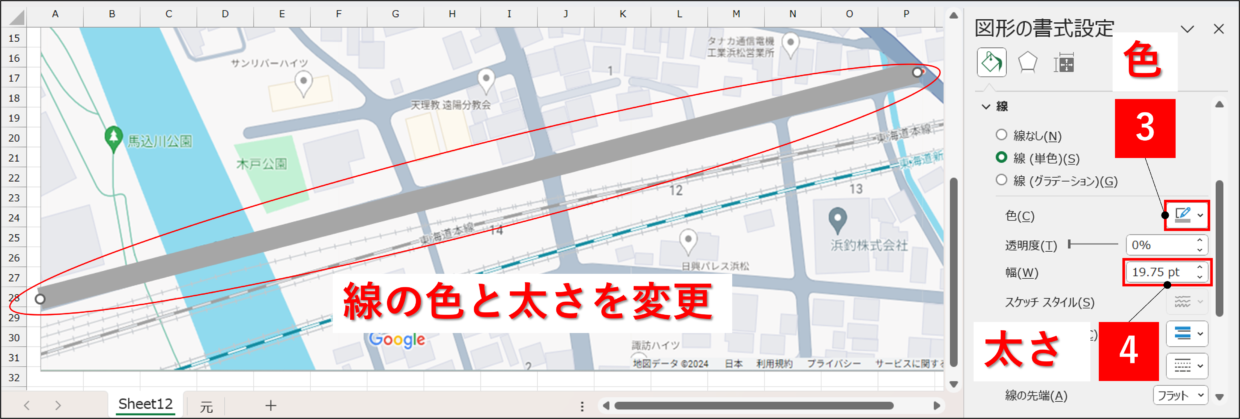The height and width of the screenshot is (419, 1240).
Task: Open the Size & Properties tab icon
Action: click(1065, 63)
